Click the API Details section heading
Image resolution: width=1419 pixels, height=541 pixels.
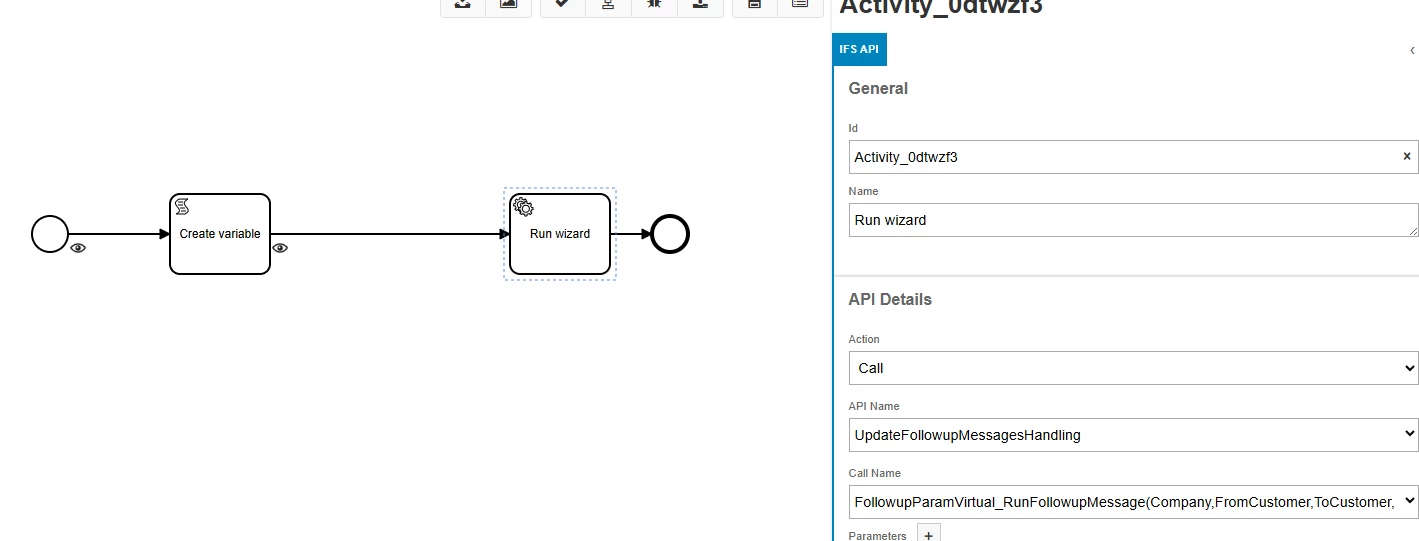pos(890,299)
